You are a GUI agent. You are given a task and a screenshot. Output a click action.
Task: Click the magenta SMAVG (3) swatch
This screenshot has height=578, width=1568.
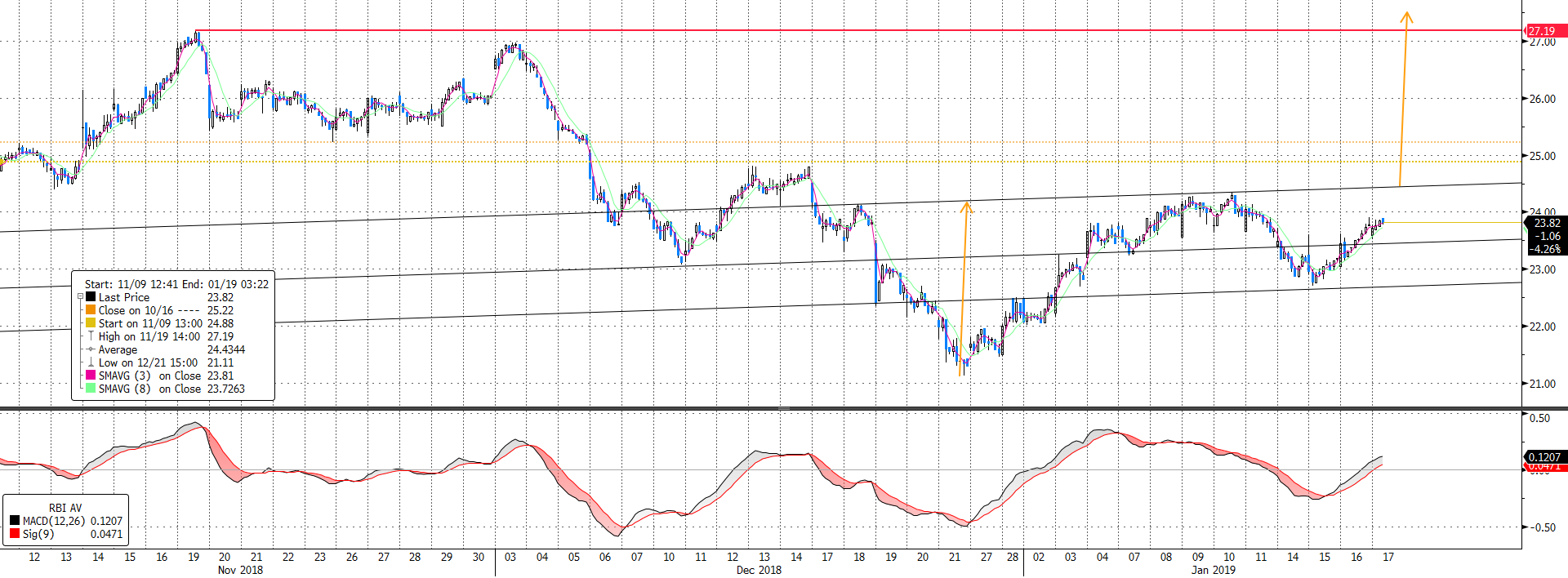click(x=91, y=376)
